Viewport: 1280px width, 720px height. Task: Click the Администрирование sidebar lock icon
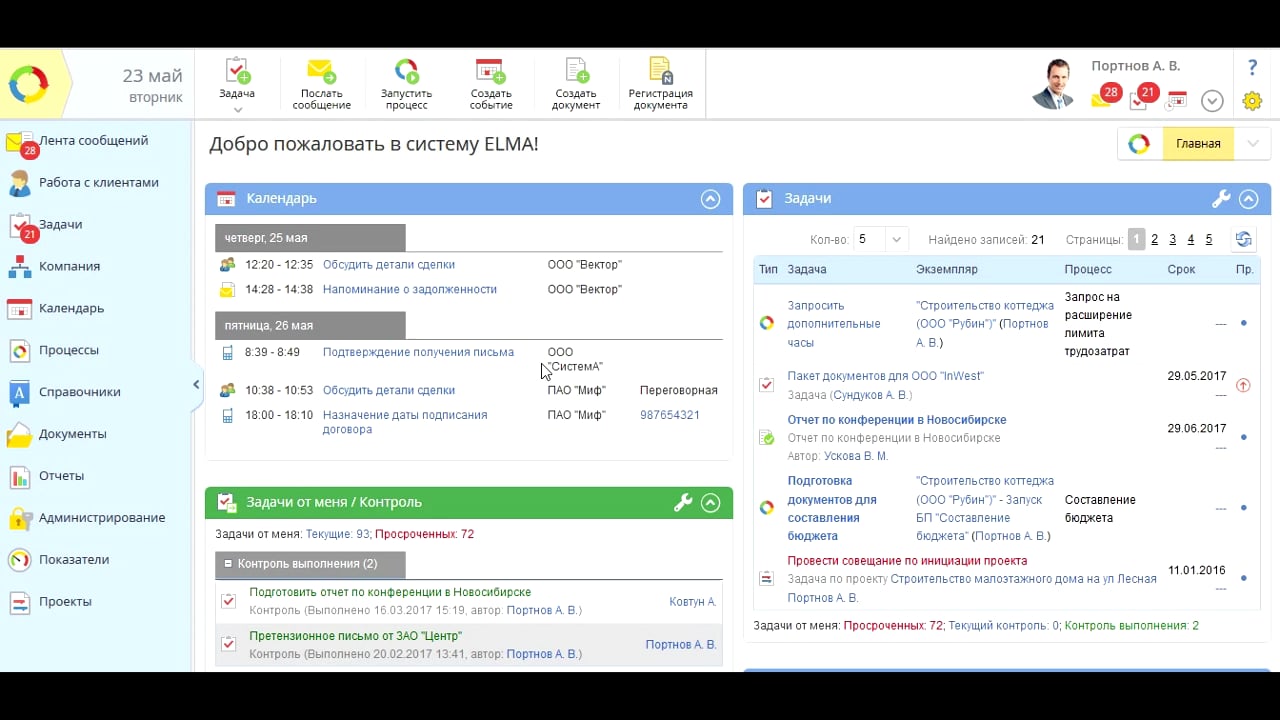[x=19, y=518]
